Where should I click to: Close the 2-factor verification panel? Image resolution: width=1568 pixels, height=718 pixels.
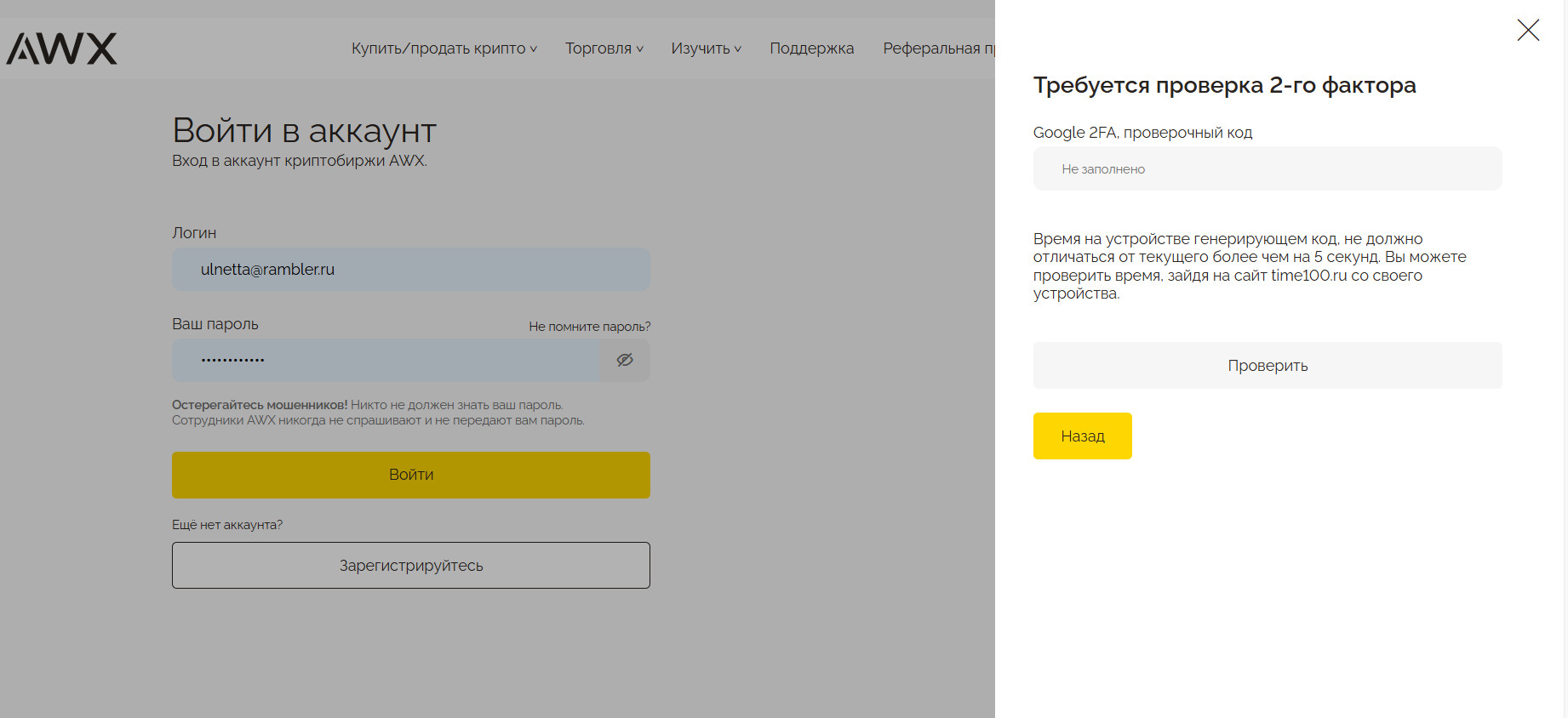[x=1527, y=31]
